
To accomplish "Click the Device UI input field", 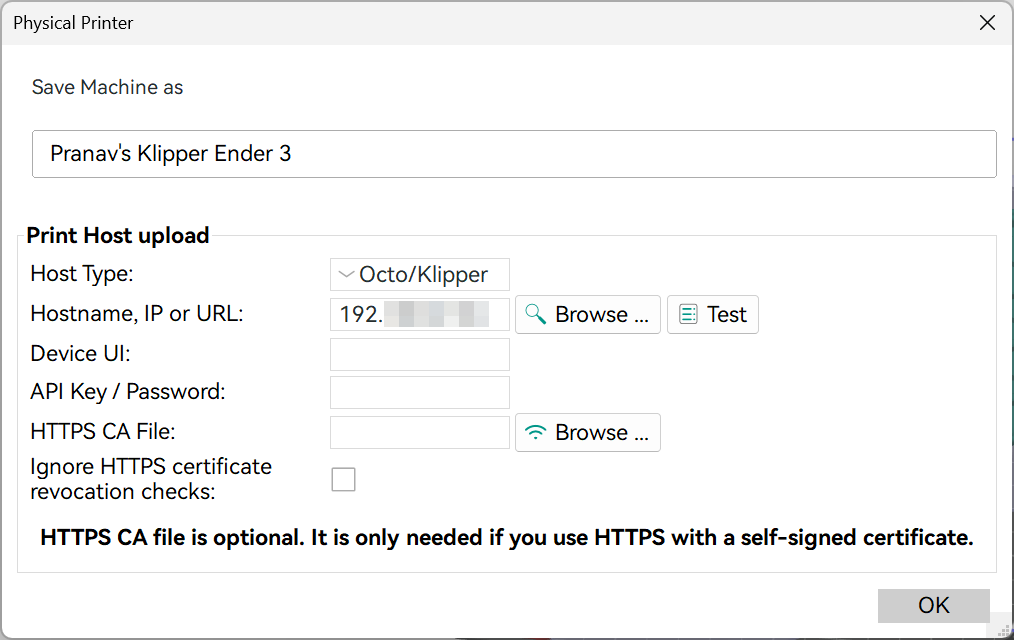I will (x=420, y=354).
